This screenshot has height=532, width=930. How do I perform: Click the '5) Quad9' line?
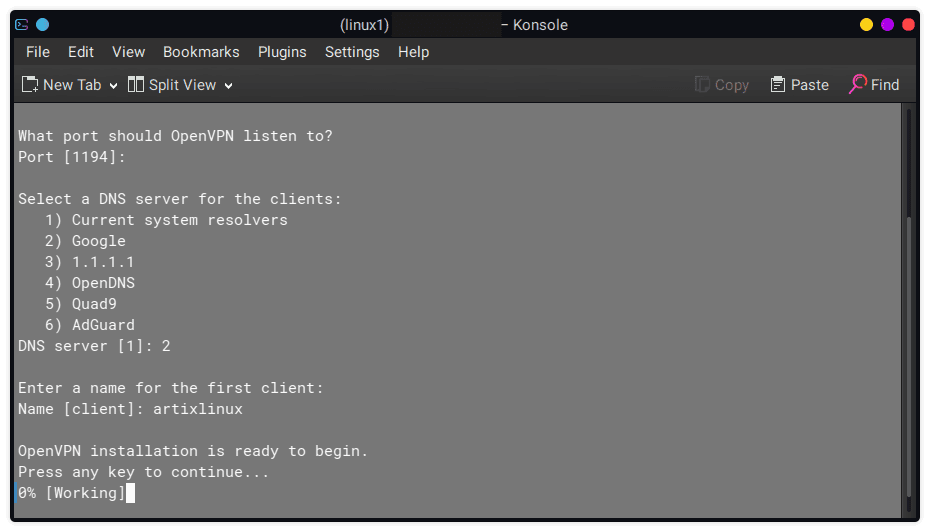81,304
